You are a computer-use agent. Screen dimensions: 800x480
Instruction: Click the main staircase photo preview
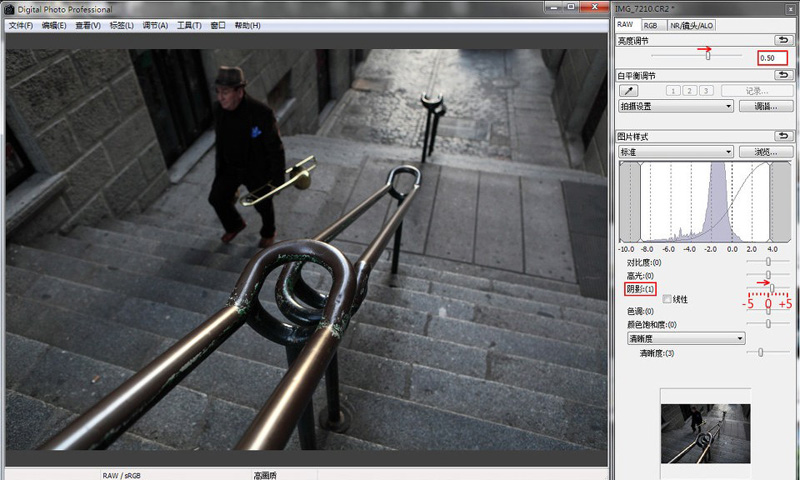point(306,249)
